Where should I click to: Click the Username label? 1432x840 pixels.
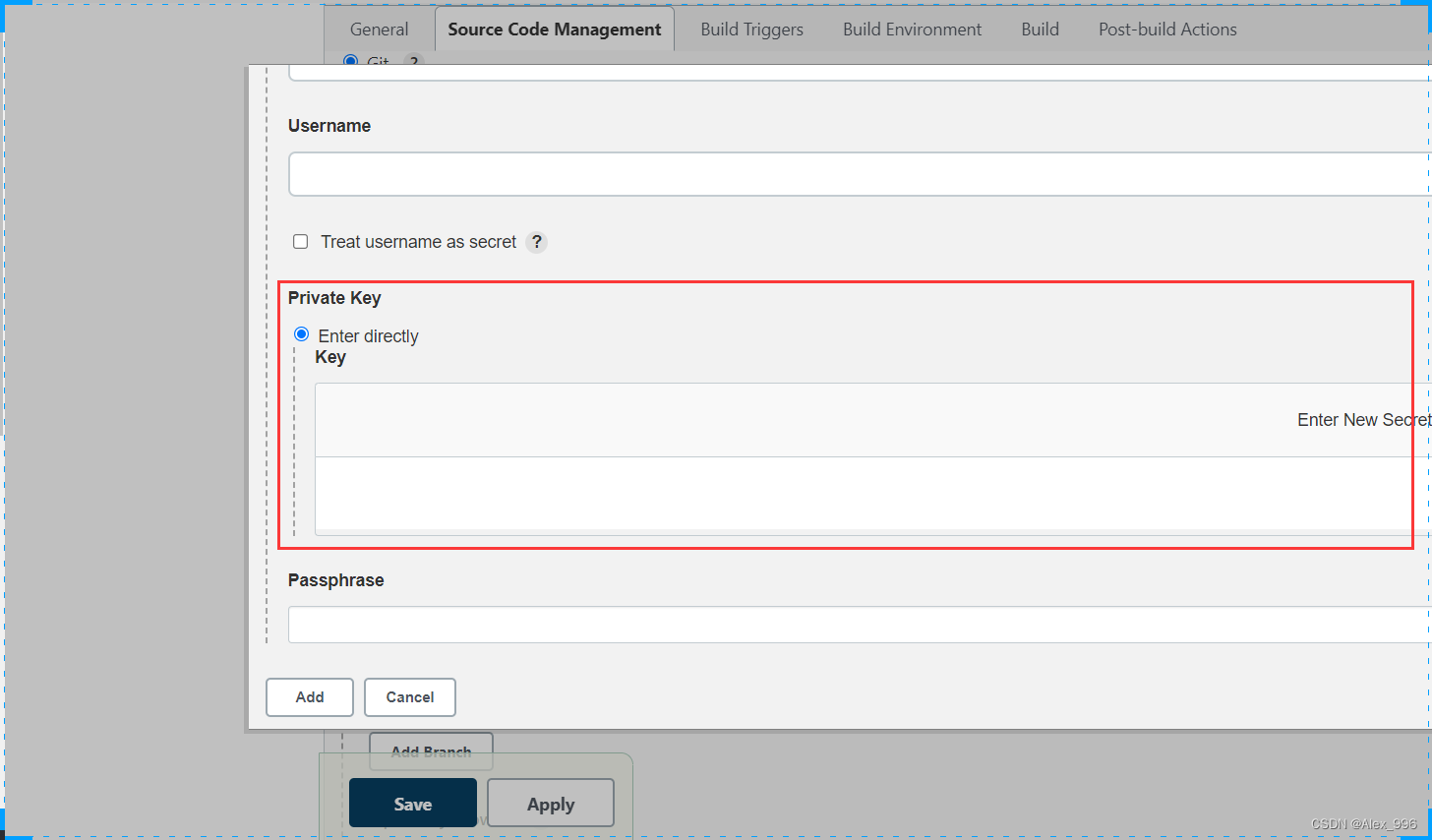(x=329, y=126)
